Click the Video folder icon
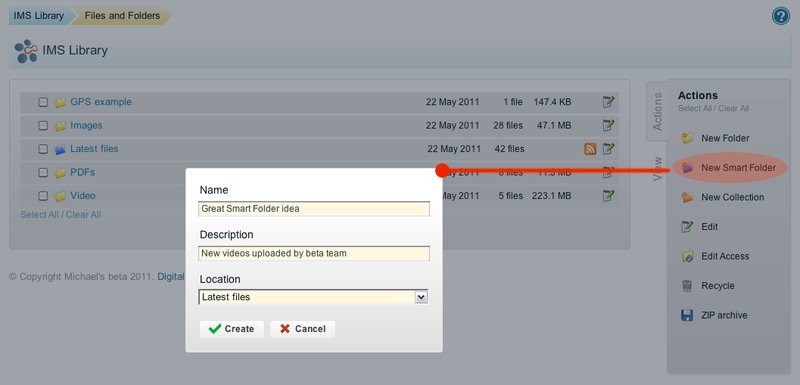 point(60,196)
